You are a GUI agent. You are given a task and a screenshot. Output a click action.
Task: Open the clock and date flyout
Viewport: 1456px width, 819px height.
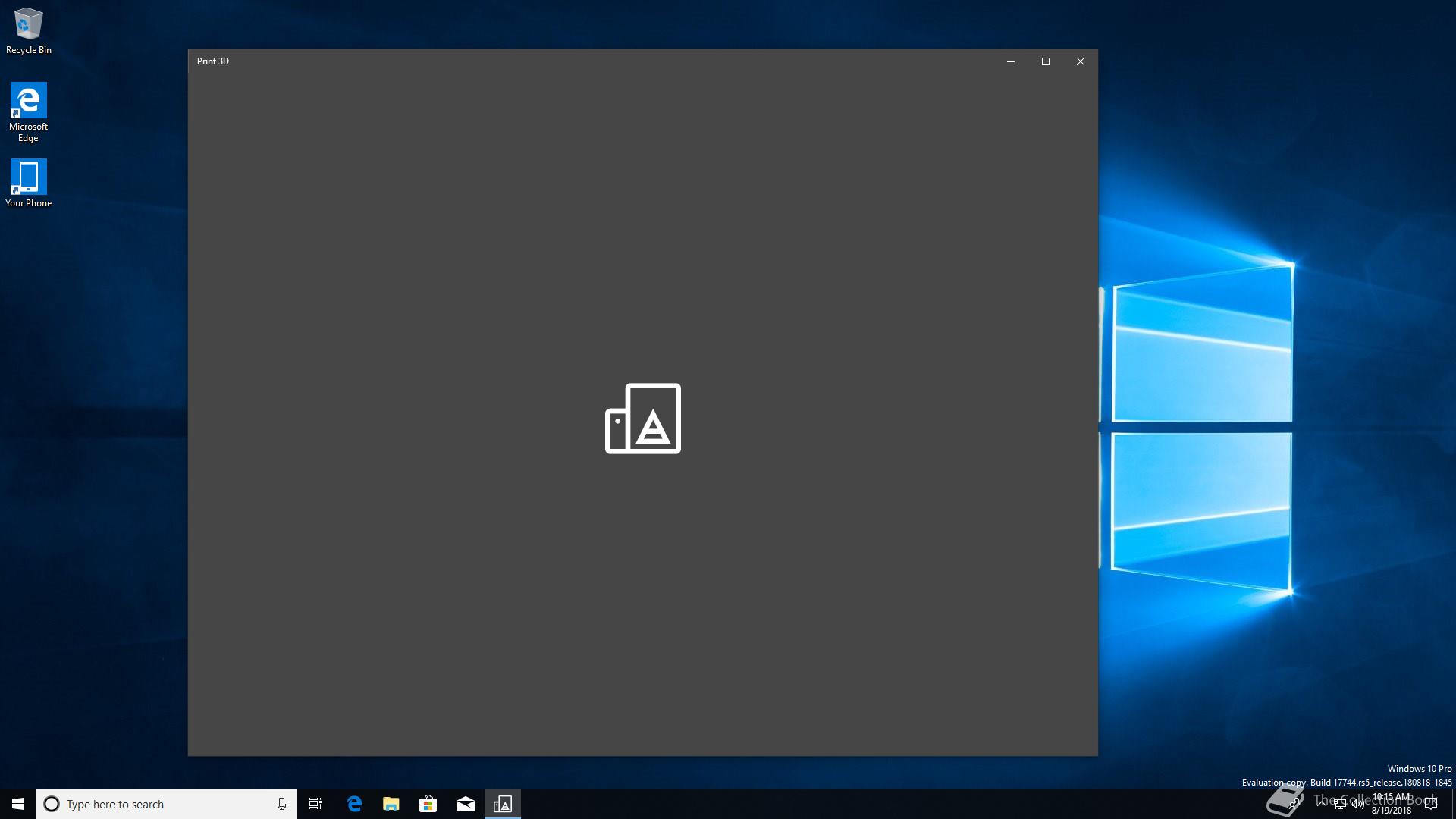point(1392,804)
